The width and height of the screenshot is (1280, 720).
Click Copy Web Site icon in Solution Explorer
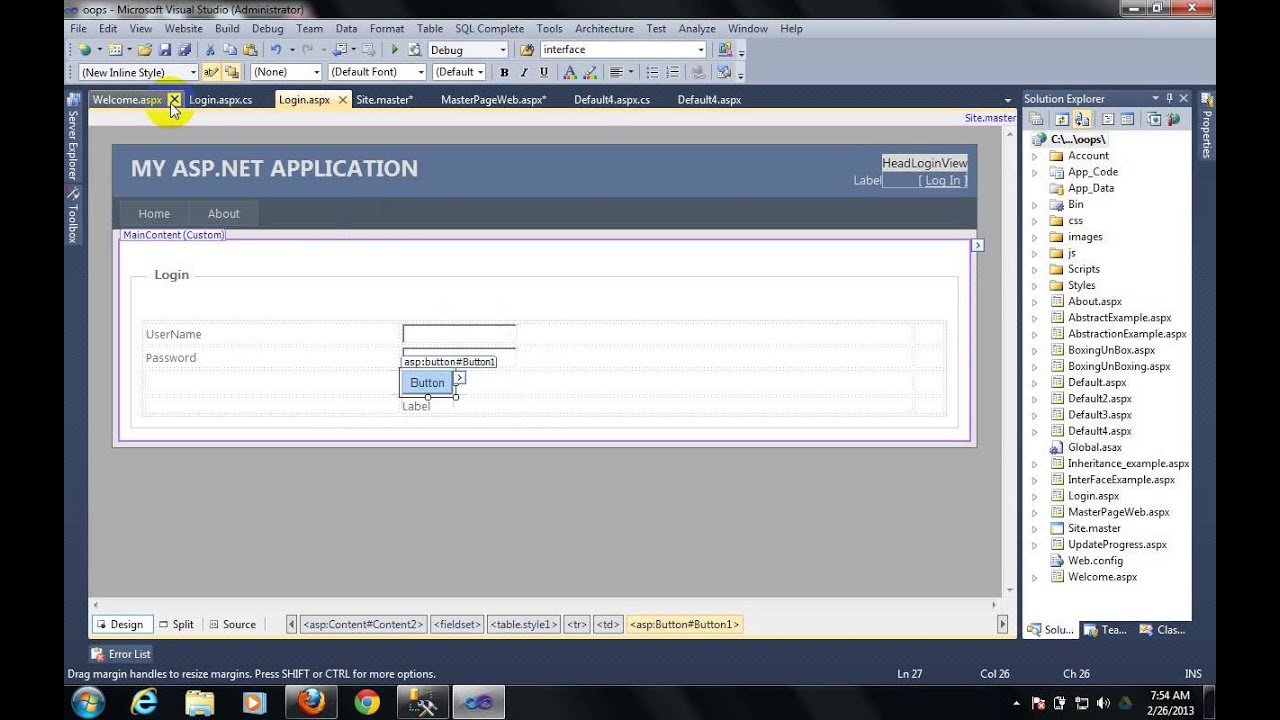[x=1154, y=119]
